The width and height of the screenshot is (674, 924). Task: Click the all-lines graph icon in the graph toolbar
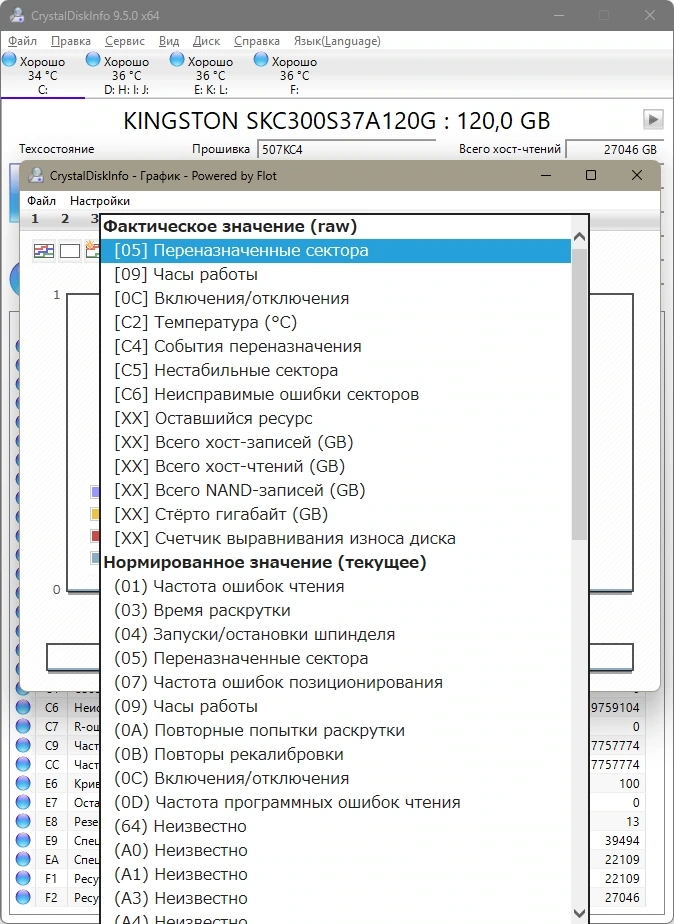point(44,250)
